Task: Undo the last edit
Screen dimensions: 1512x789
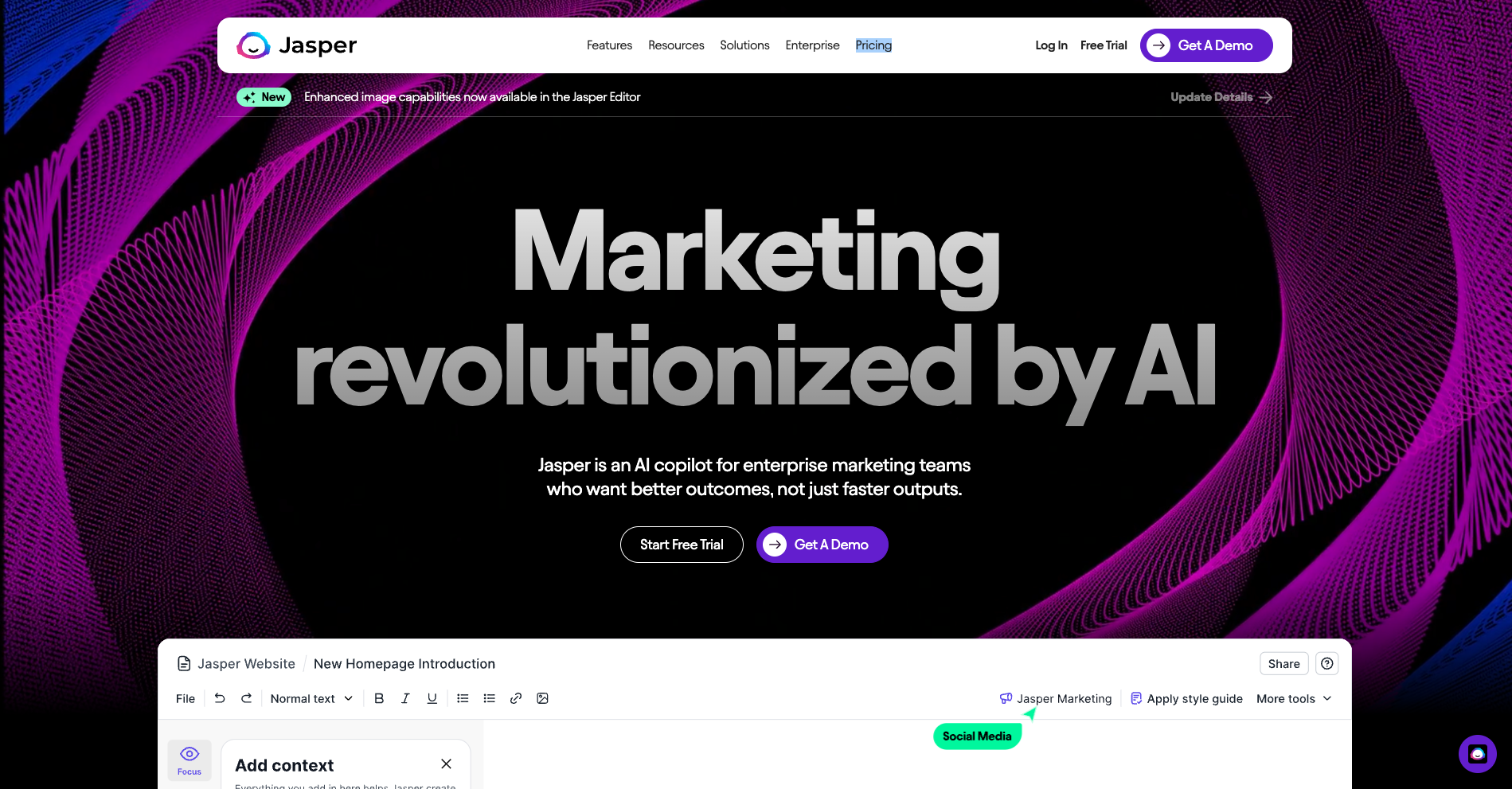Action: [220, 698]
